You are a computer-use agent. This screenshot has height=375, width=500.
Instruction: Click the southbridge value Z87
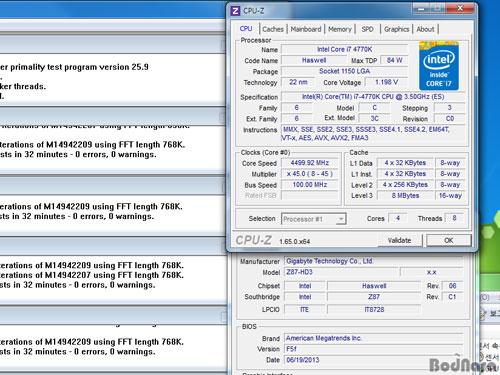(x=374, y=297)
